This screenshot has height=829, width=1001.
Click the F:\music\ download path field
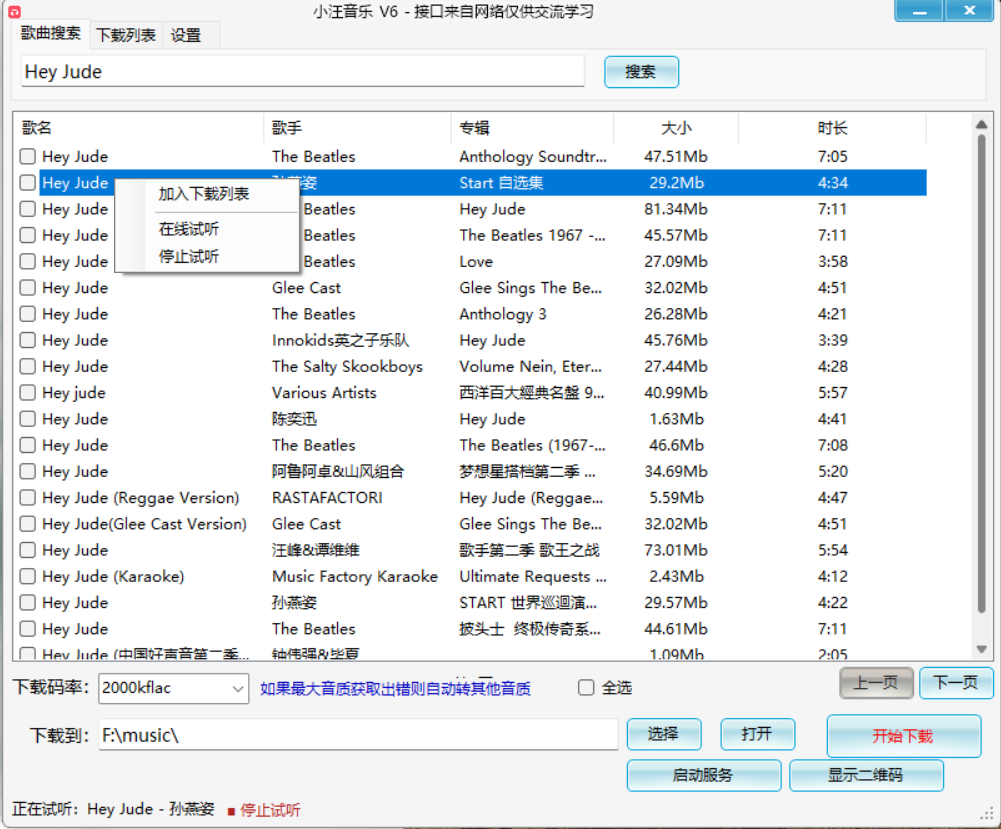(358, 735)
